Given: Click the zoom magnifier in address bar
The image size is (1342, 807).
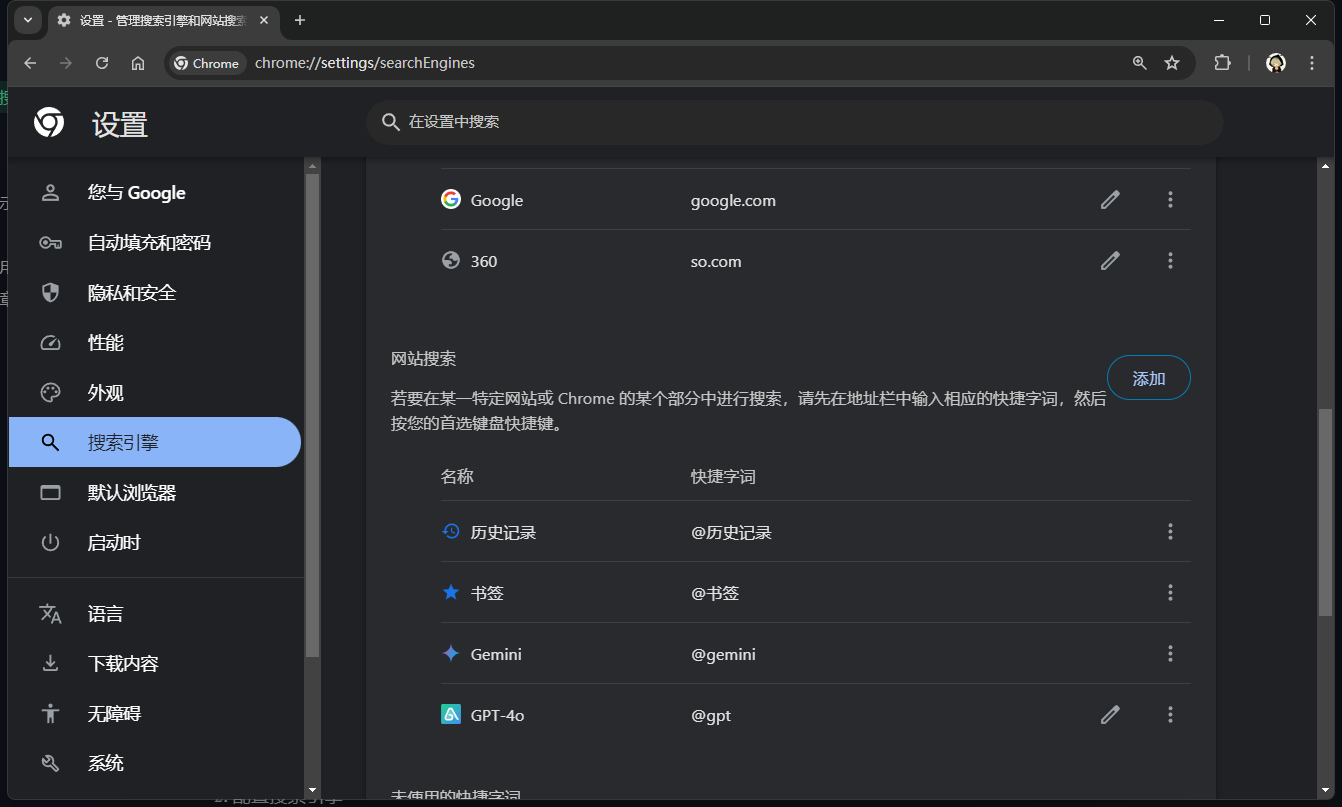Looking at the screenshot, I should (x=1139, y=63).
